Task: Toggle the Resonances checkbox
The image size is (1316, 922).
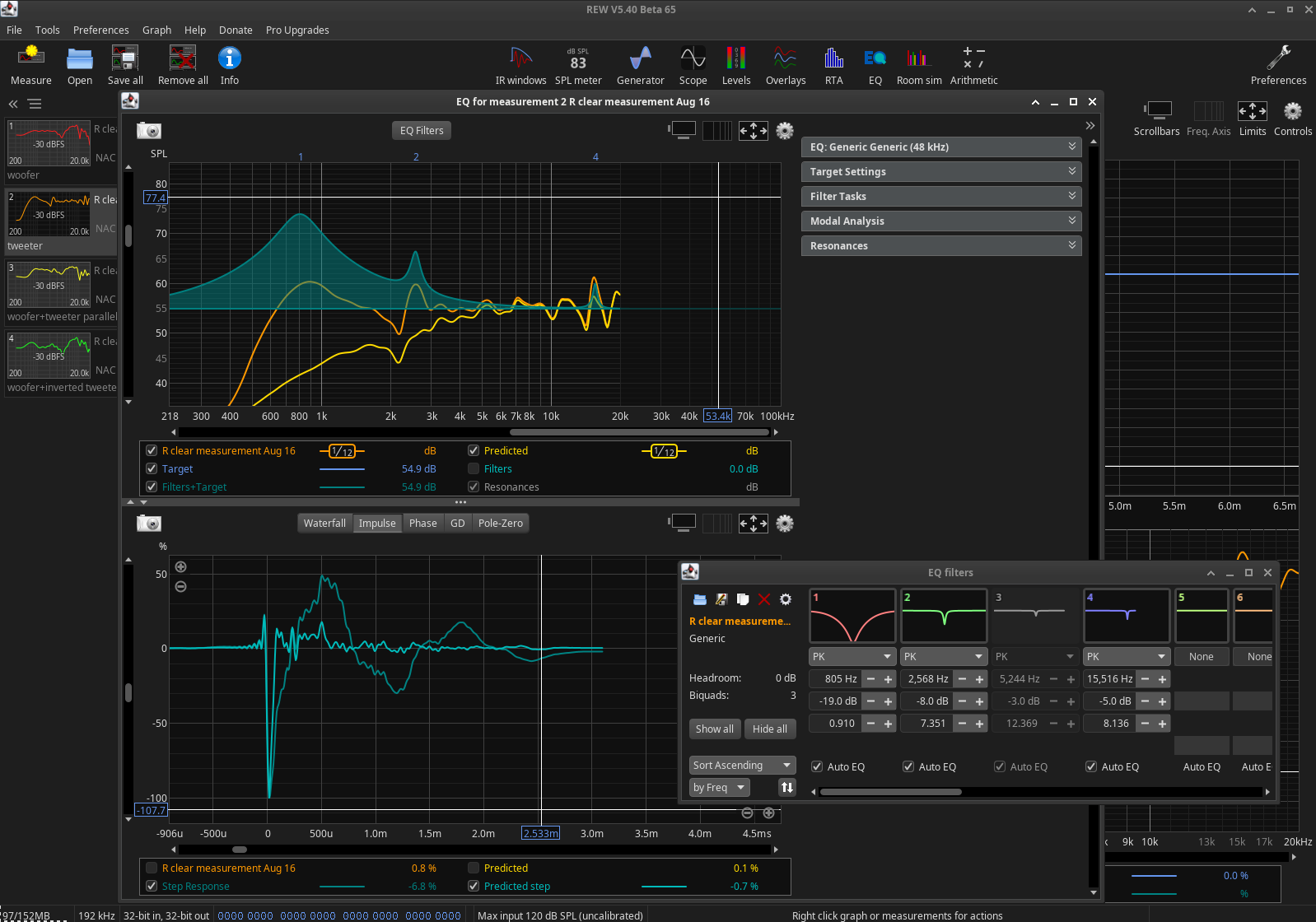Action: pyautogui.click(x=474, y=487)
